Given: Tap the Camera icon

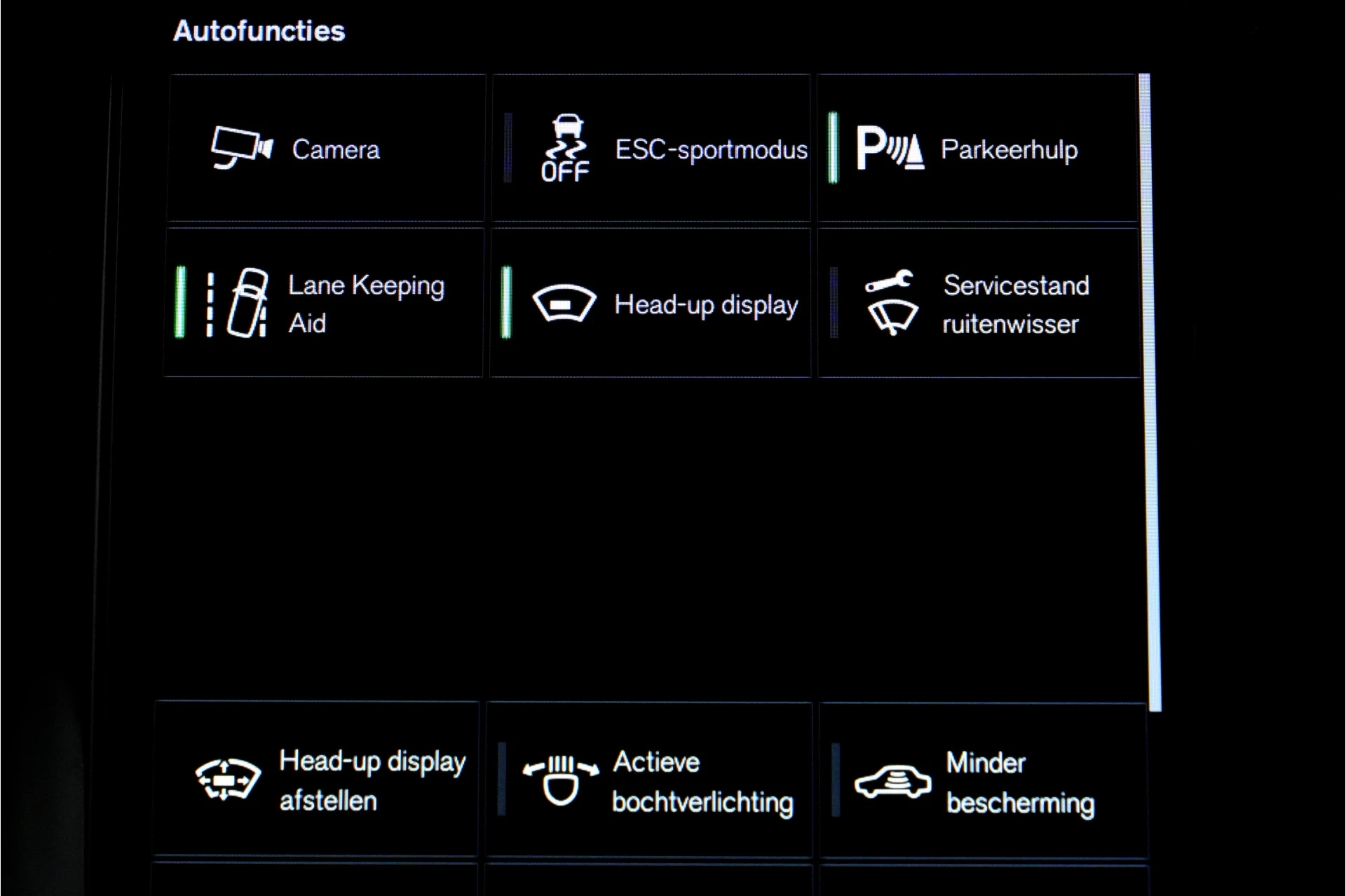Looking at the screenshot, I should 242,148.
